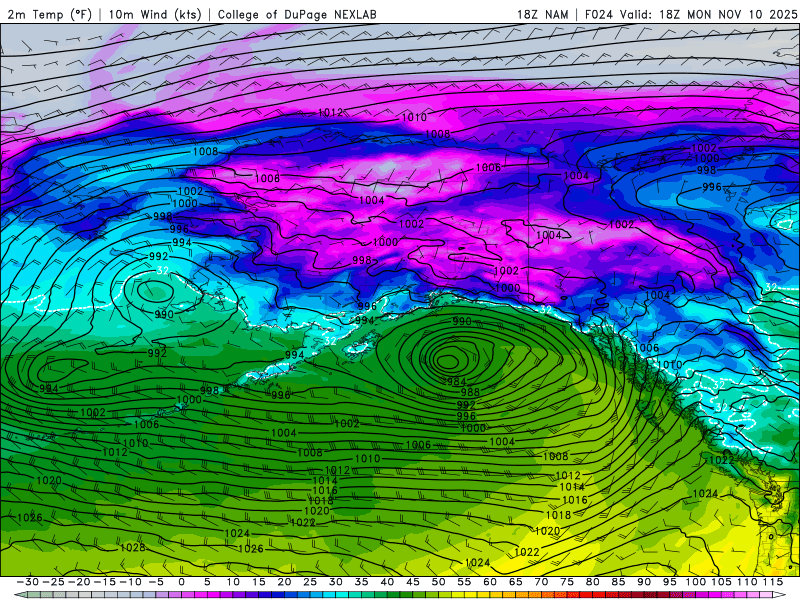Select the "College of DuPage NEXLAB" text
The image size is (800, 600).
(297, 14)
